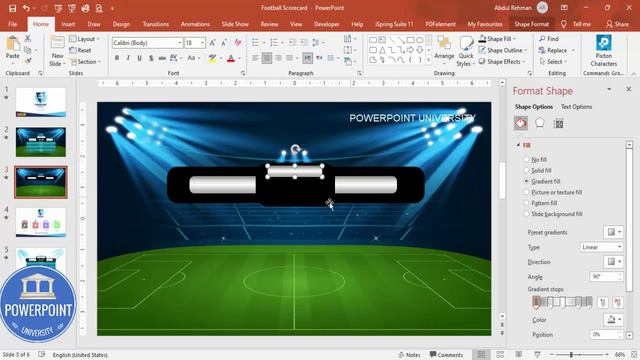The image size is (640, 360).
Task: Click the Find button
Action: 549,39
